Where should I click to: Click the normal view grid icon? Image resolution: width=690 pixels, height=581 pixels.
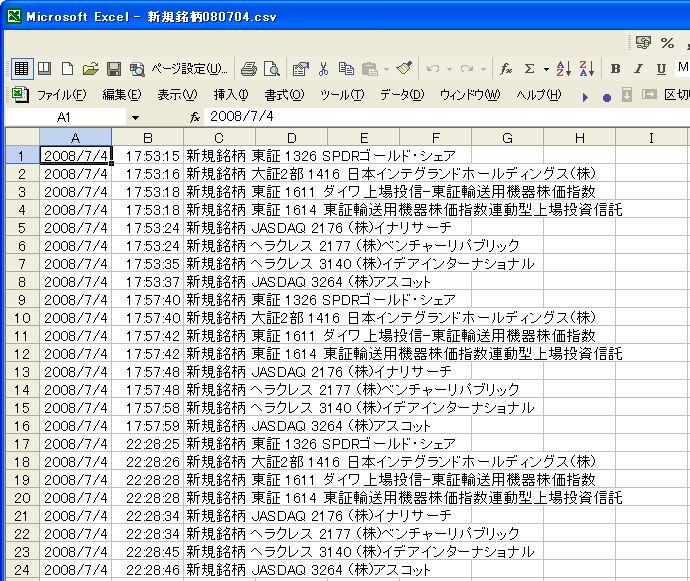pyautogui.click(x=22, y=69)
